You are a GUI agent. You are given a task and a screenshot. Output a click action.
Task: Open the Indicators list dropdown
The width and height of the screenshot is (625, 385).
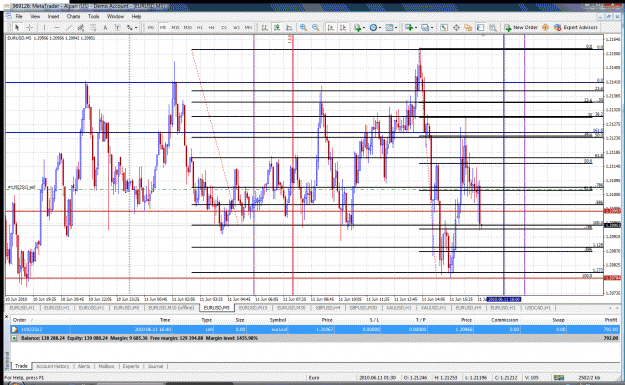point(360,28)
